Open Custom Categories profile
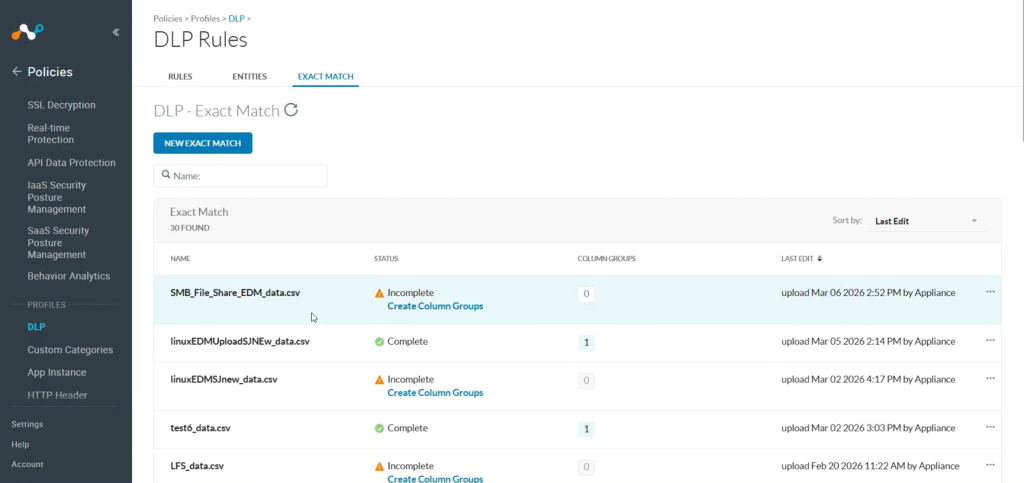Image resolution: width=1024 pixels, height=483 pixels. pyautogui.click(x=70, y=350)
